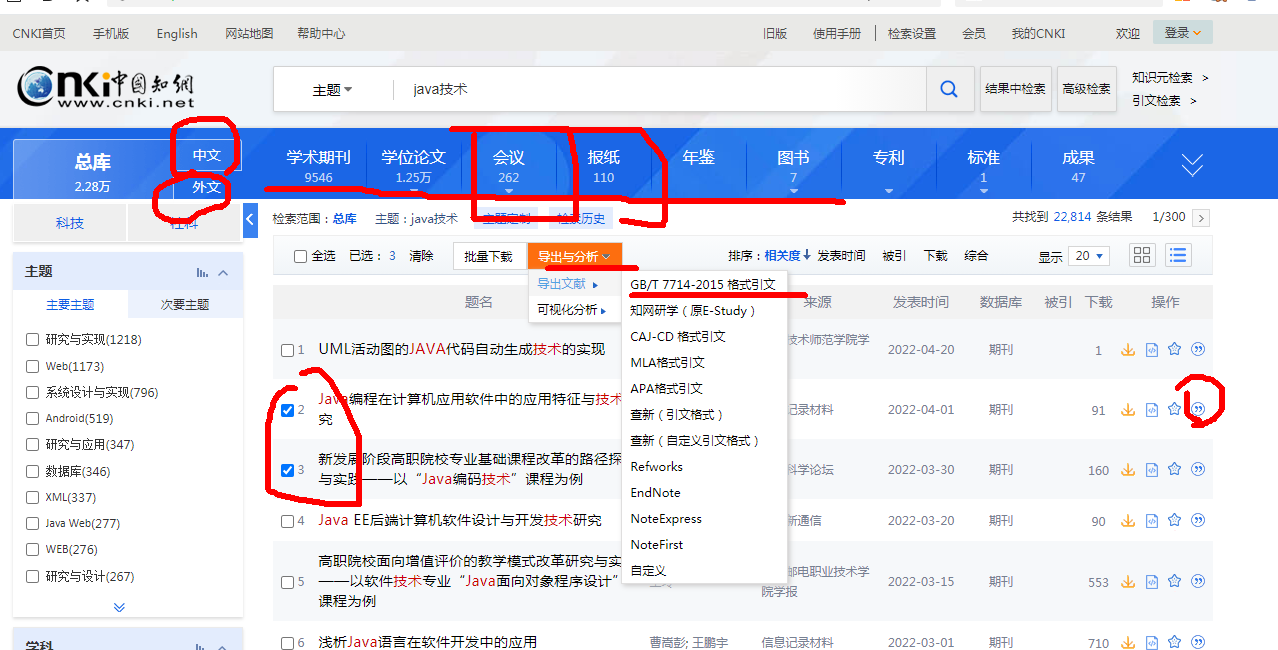Collapse the left filter sidebar arrow
Viewport: 1278px width, 650px height.
pyautogui.click(x=251, y=219)
